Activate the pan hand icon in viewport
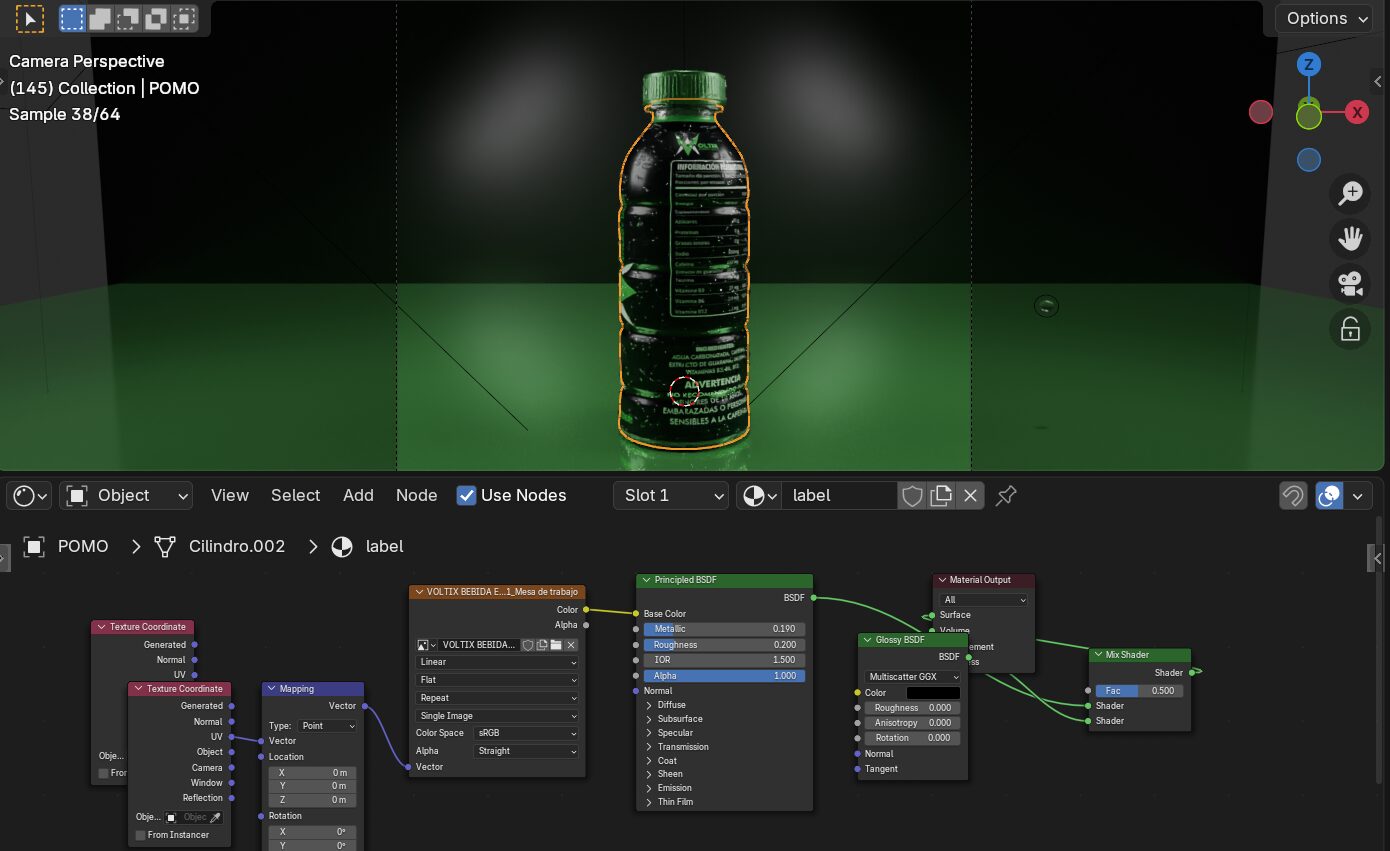 1350,238
